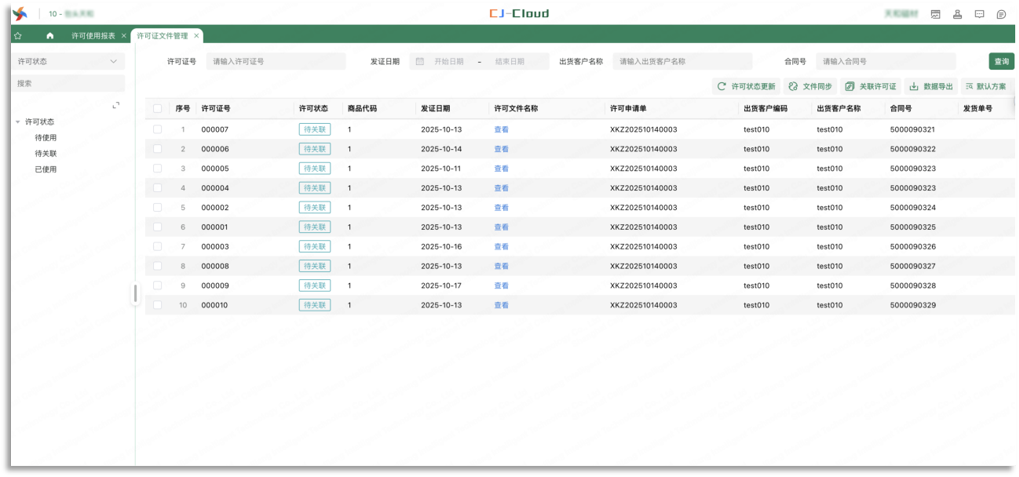The width and height of the screenshot is (1019, 477).
Task: Toggle the select-all checkbox in table header
Action: coord(157,108)
